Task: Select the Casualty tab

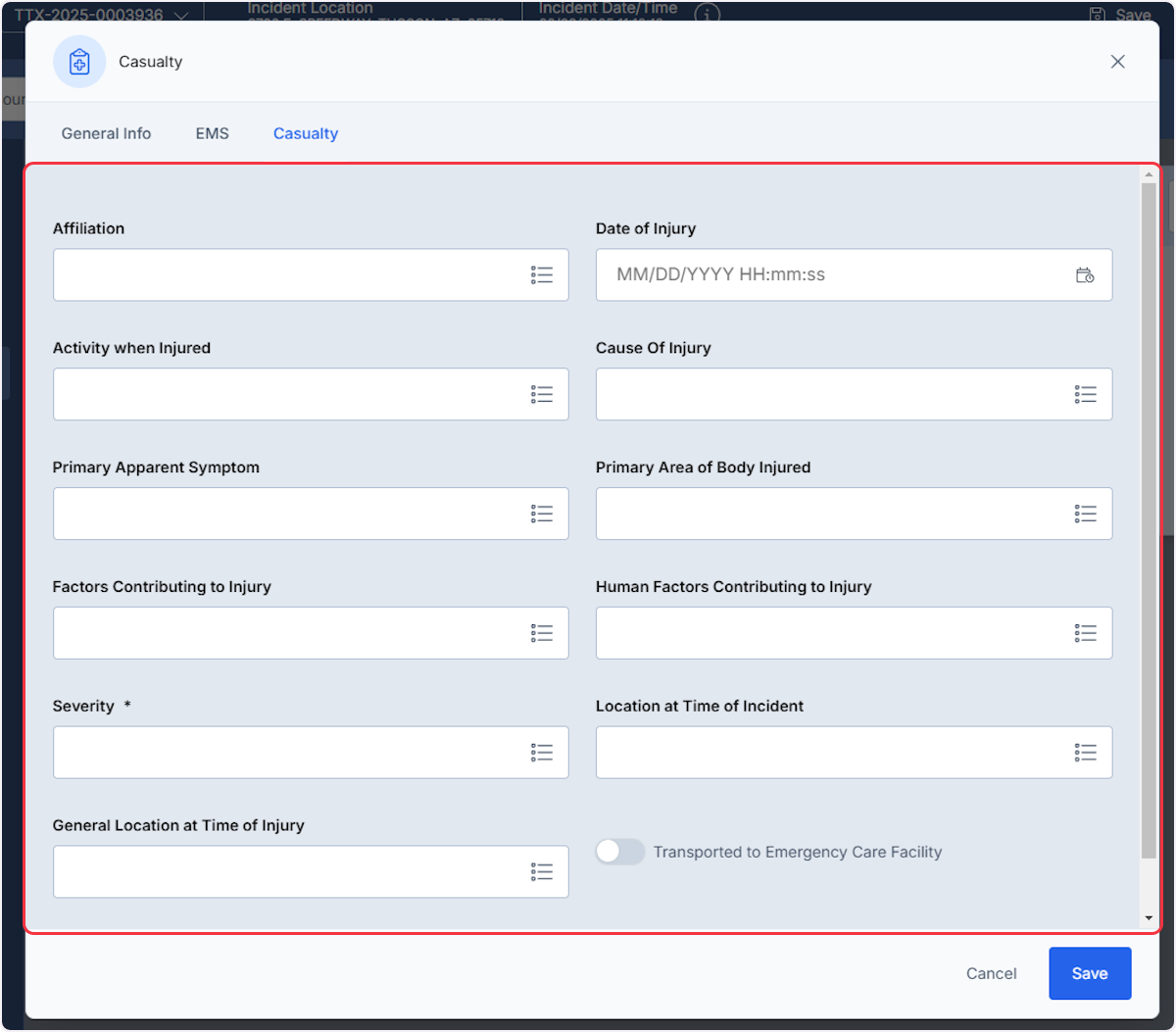Action: click(306, 133)
